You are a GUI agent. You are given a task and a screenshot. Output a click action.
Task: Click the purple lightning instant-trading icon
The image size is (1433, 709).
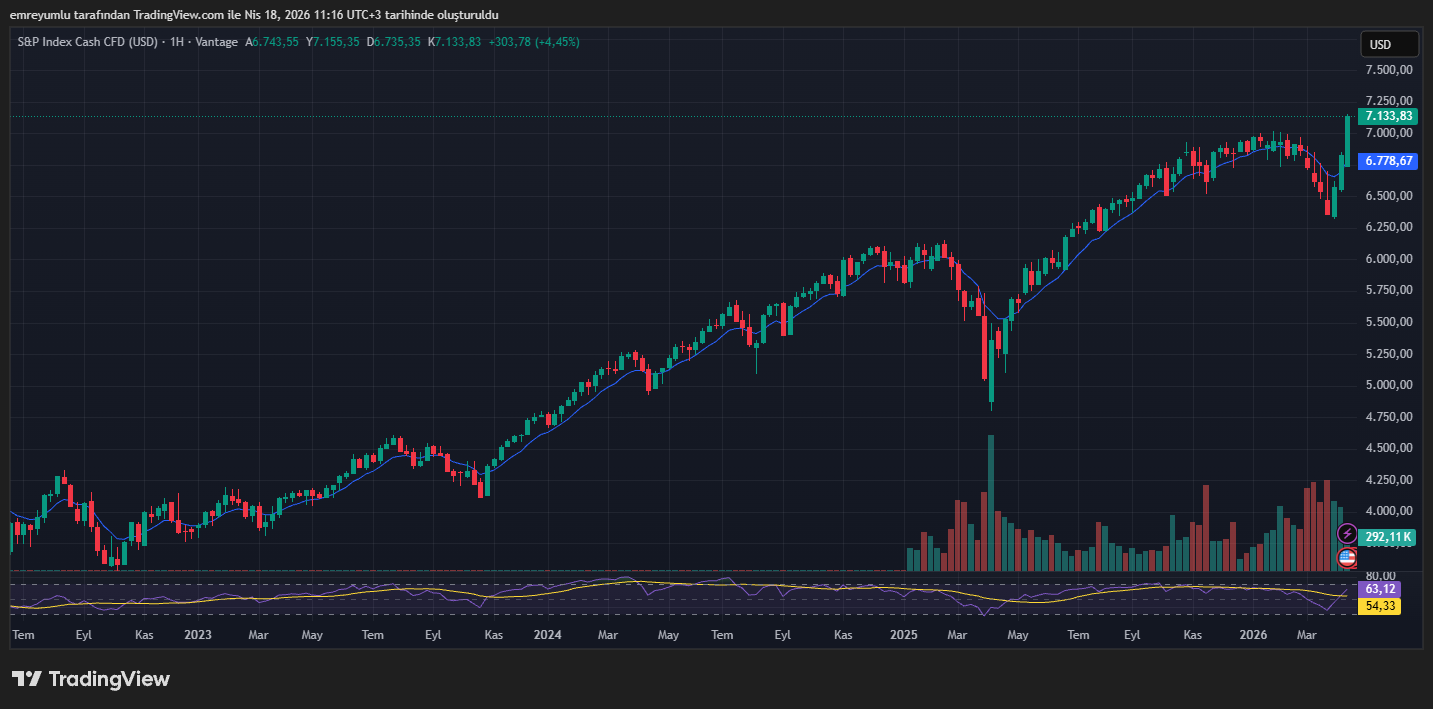point(1347,533)
